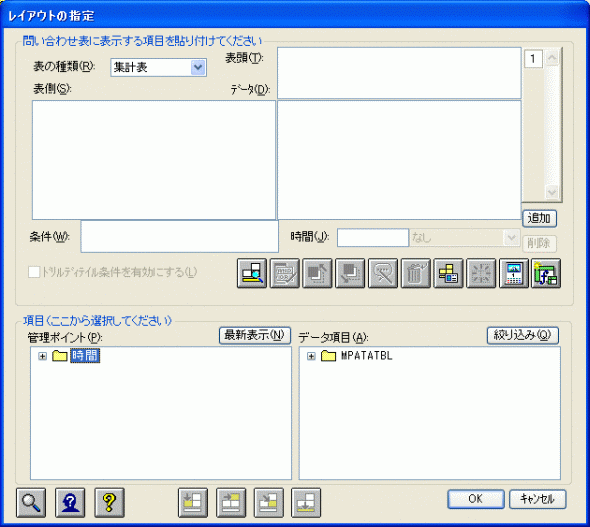The height and width of the screenshot is (527, 590).
Task: Click the greyed trash can icon
Action: [x=415, y=273]
